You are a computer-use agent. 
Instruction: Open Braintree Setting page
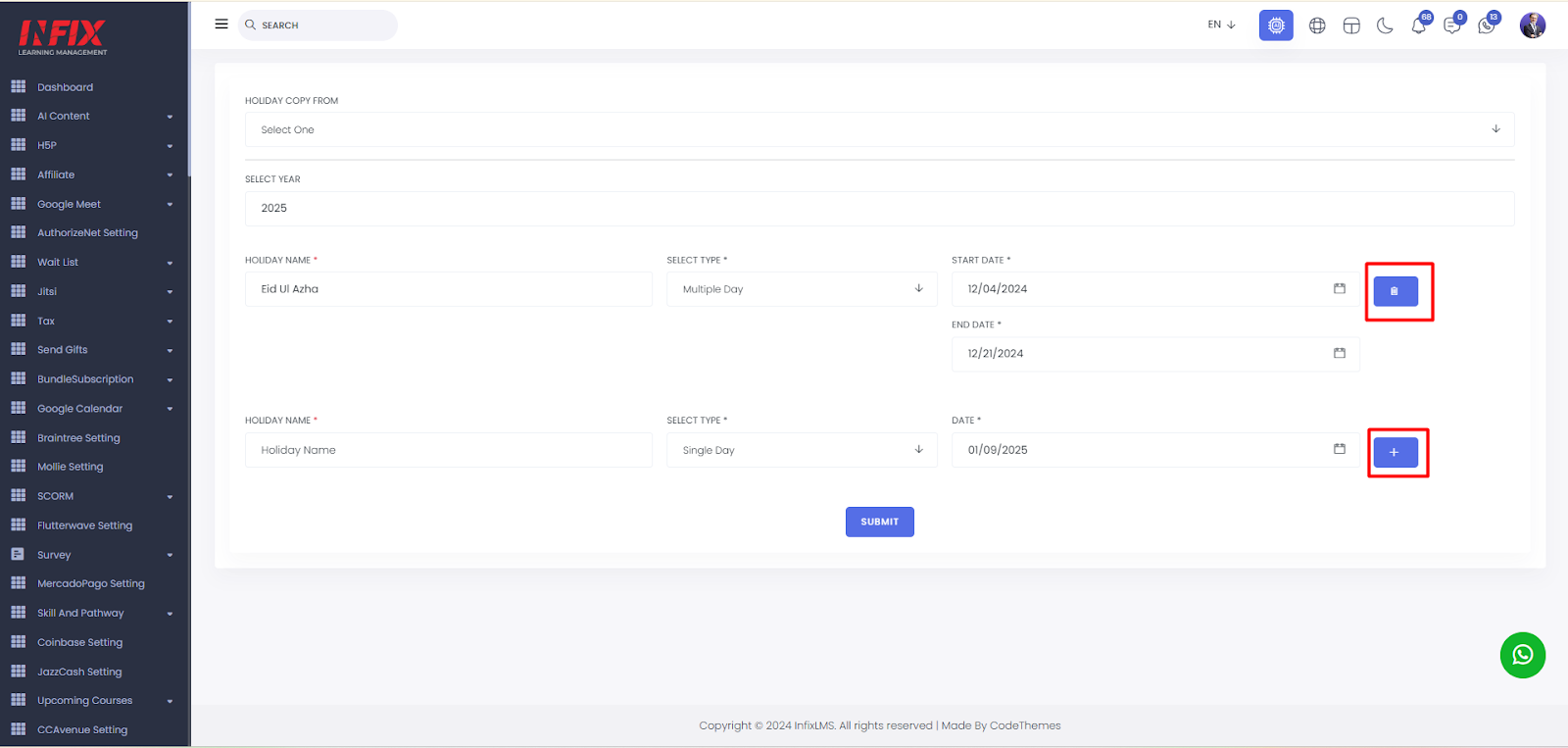pos(78,438)
